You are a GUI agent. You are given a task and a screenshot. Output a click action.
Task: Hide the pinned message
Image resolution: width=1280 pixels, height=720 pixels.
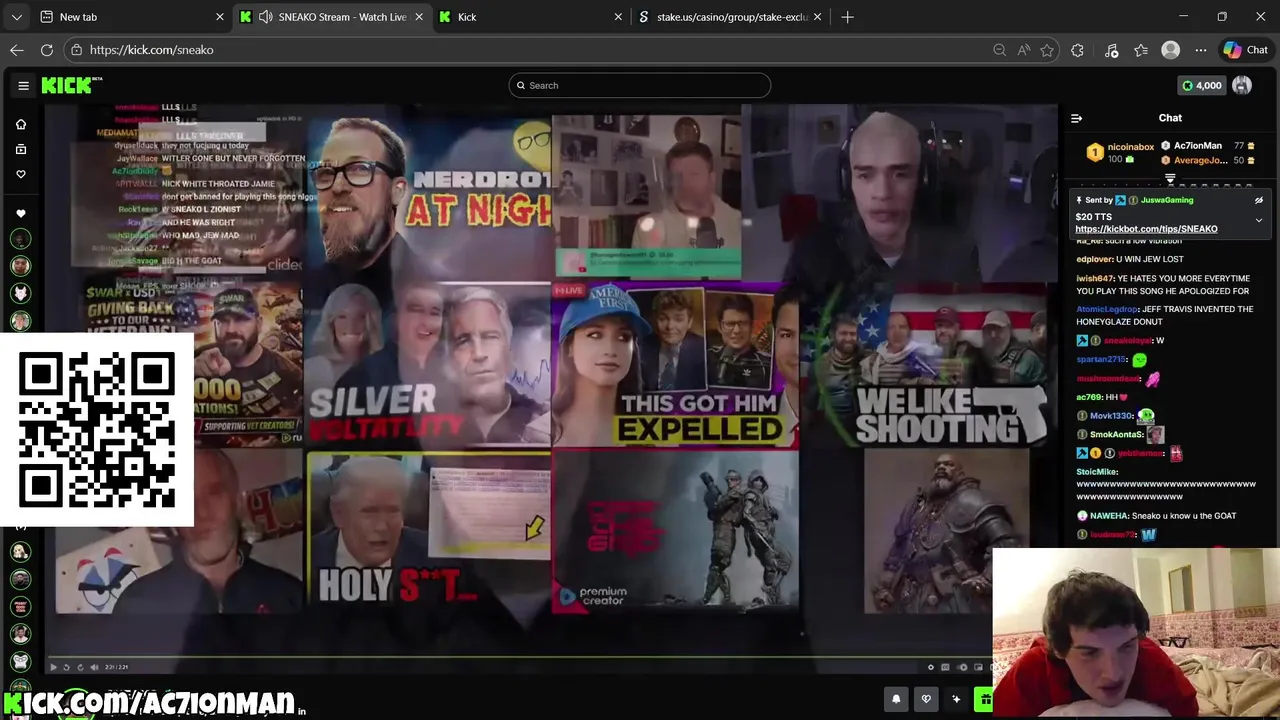click(x=1258, y=200)
